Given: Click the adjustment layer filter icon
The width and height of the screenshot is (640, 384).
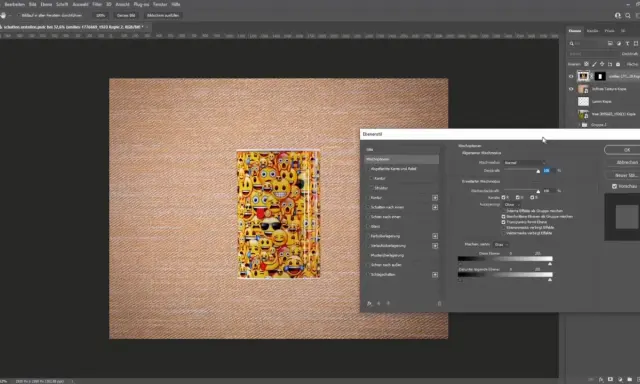Looking at the screenshot, I should point(619,43).
